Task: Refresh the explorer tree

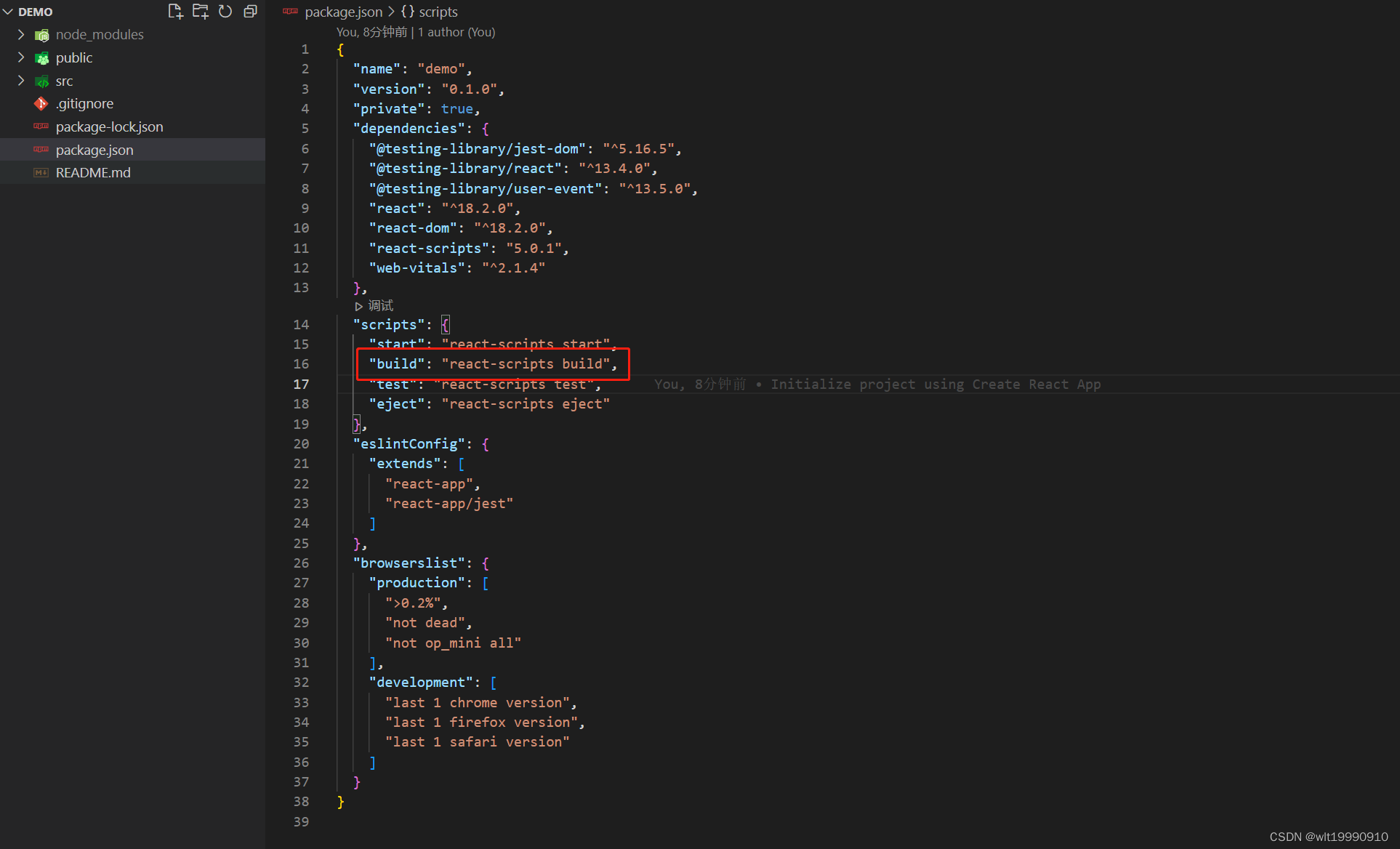Action: pyautogui.click(x=225, y=11)
